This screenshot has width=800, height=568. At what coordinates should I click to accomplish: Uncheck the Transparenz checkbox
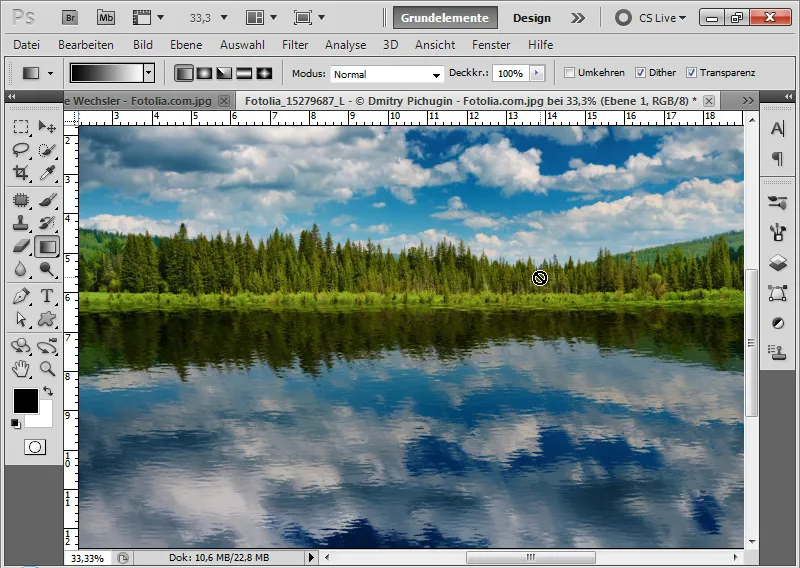pos(691,72)
